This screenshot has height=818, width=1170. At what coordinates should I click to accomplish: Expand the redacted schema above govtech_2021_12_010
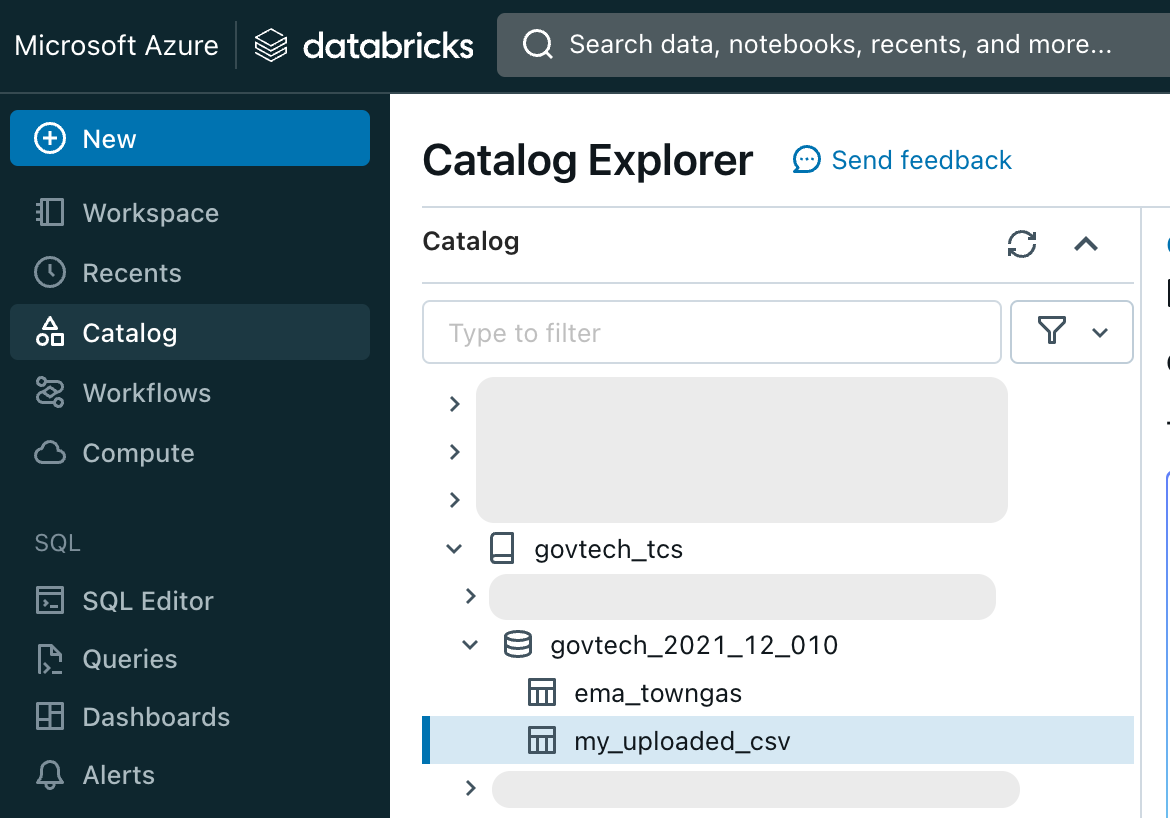click(470, 596)
